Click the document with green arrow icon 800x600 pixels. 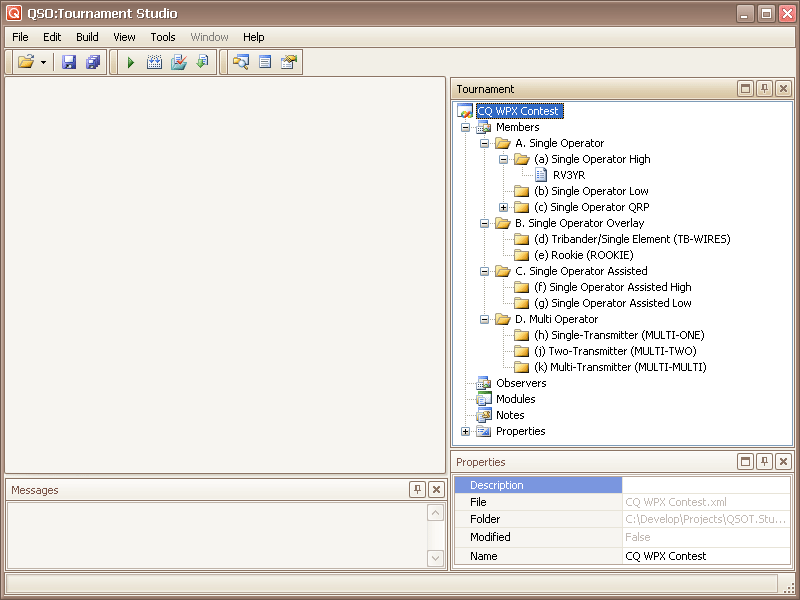click(x=202, y=62)
